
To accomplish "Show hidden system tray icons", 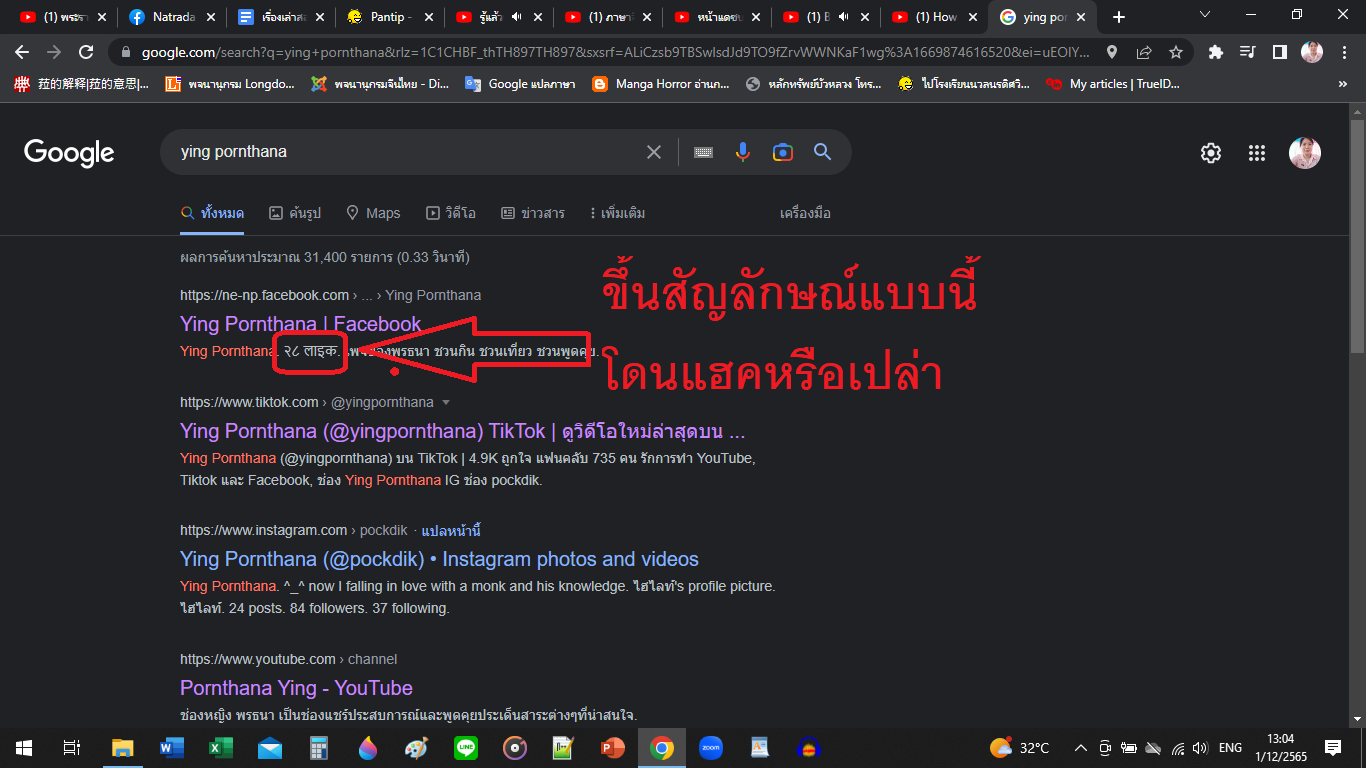I will [1081, 748].
